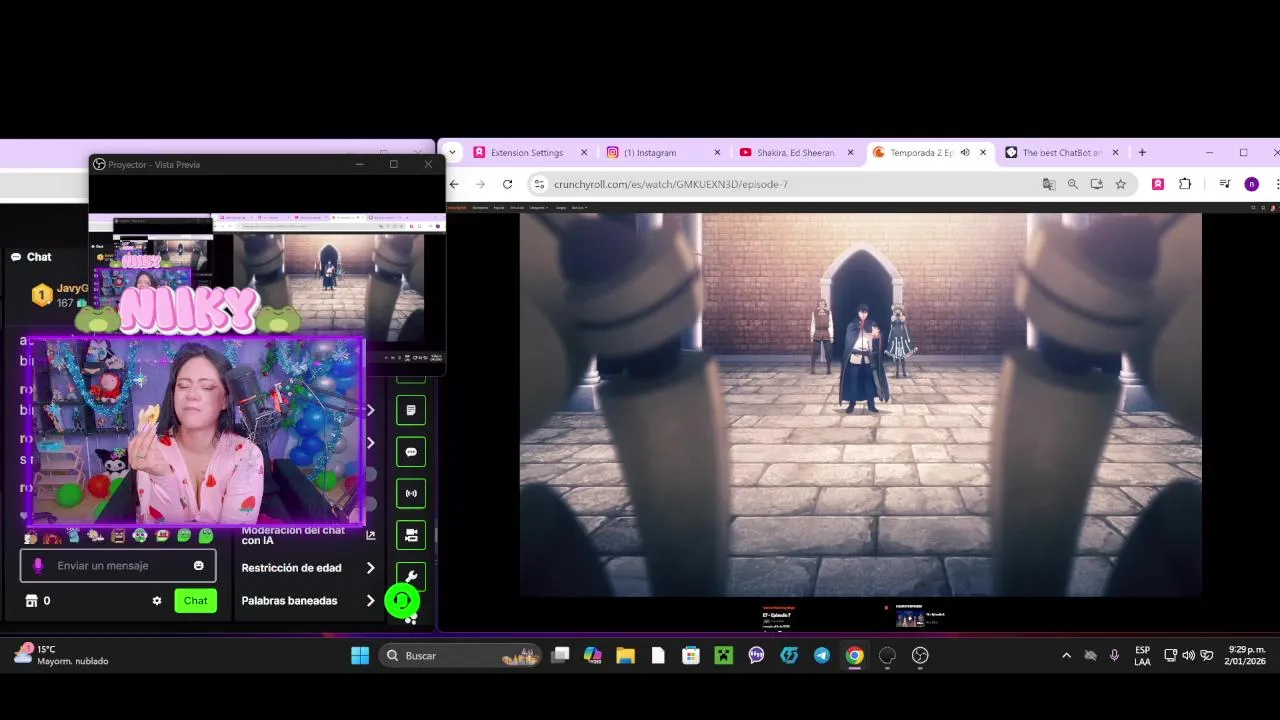
Task: Open Moderación del chat con IA external link
Action: click(x=370, y=535)
